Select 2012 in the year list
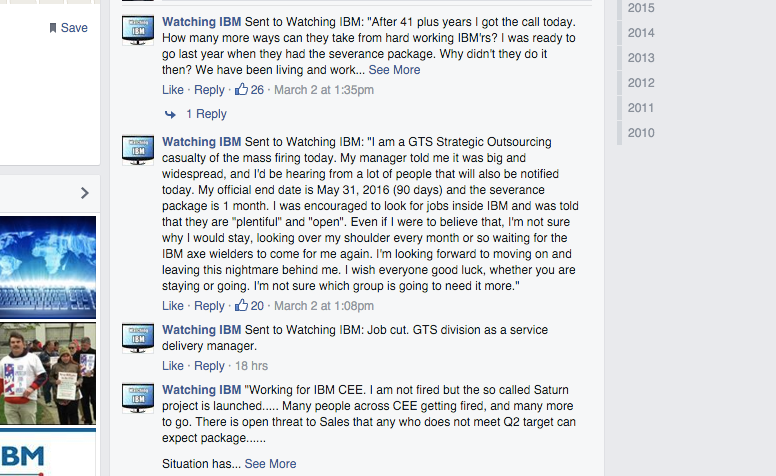 (x=641, y=83)
